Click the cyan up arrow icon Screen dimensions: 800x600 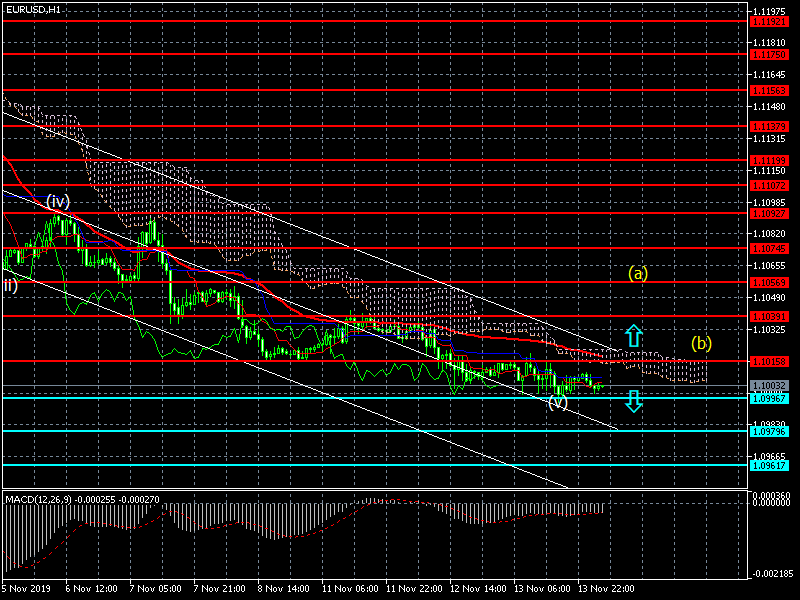(x=634, y=335)
